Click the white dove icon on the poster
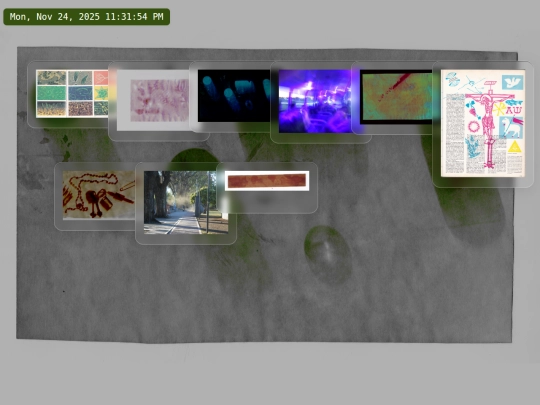Image resolution: width=540 pixels, height=405 pixels. tap(512, 83)
